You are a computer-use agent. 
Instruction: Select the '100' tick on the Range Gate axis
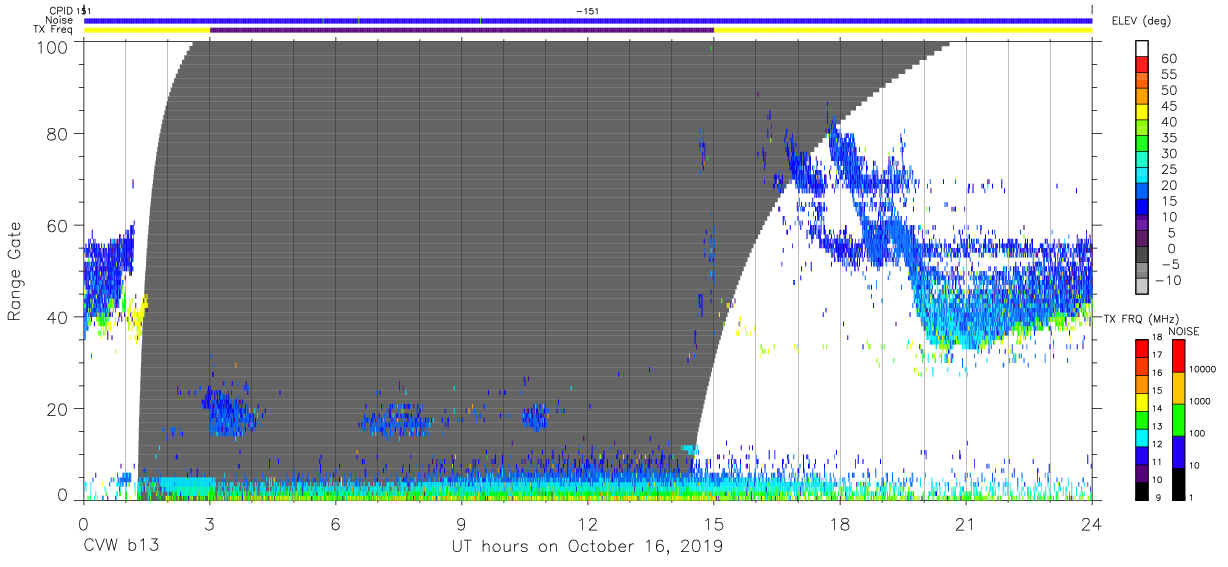click(x=54, y=46)
